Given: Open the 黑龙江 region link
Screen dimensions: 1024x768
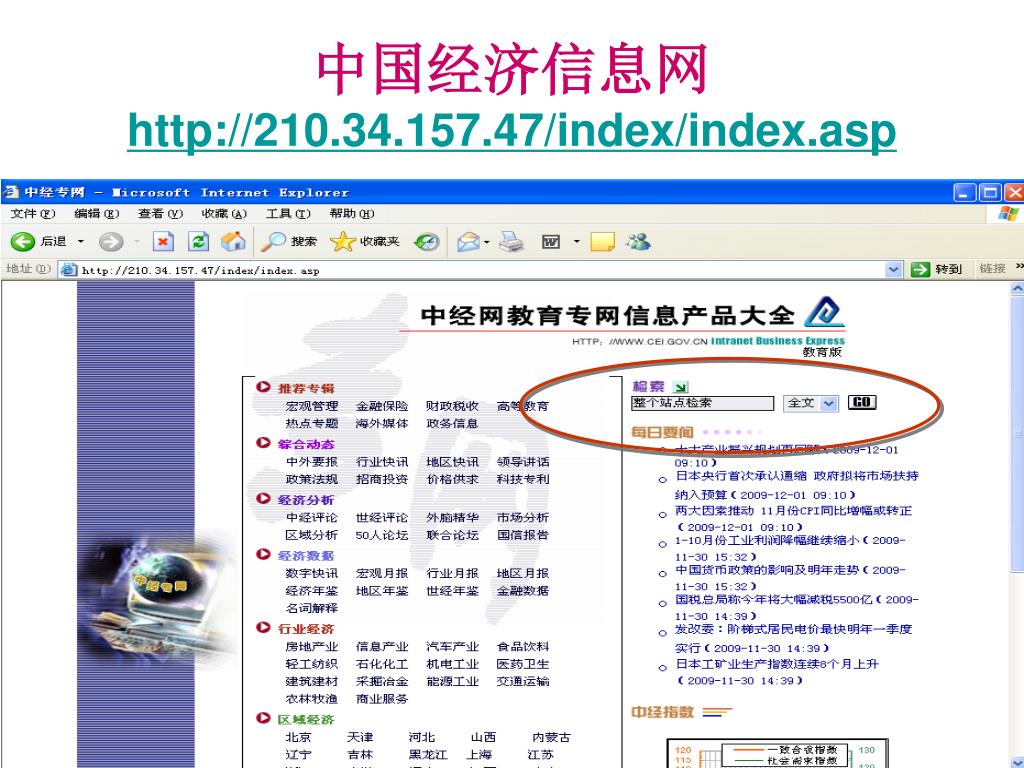Looking at the screenshot, I should 428,754.
